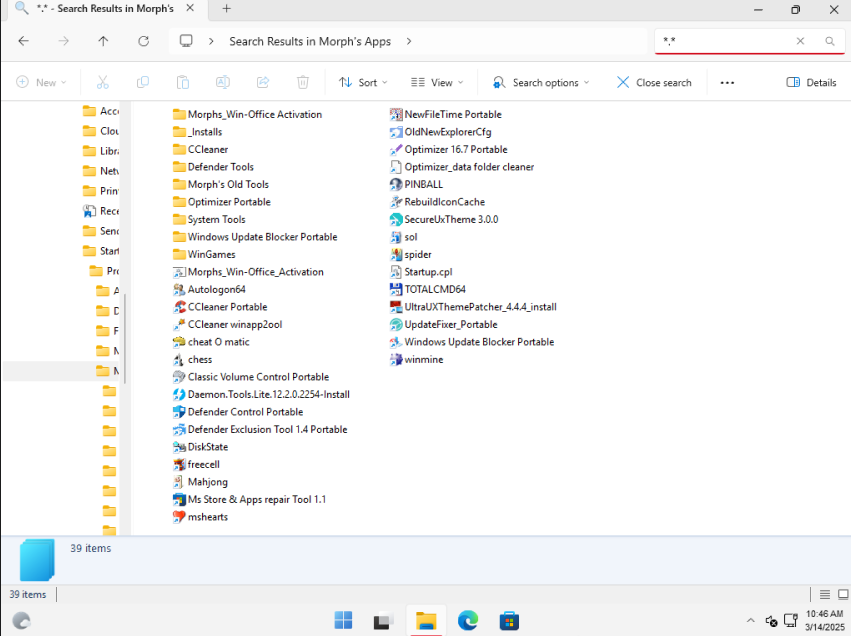This screenshot has height=636, width=851.
Task: Select the CCleaner Portable icon
Action: point(179,307)
